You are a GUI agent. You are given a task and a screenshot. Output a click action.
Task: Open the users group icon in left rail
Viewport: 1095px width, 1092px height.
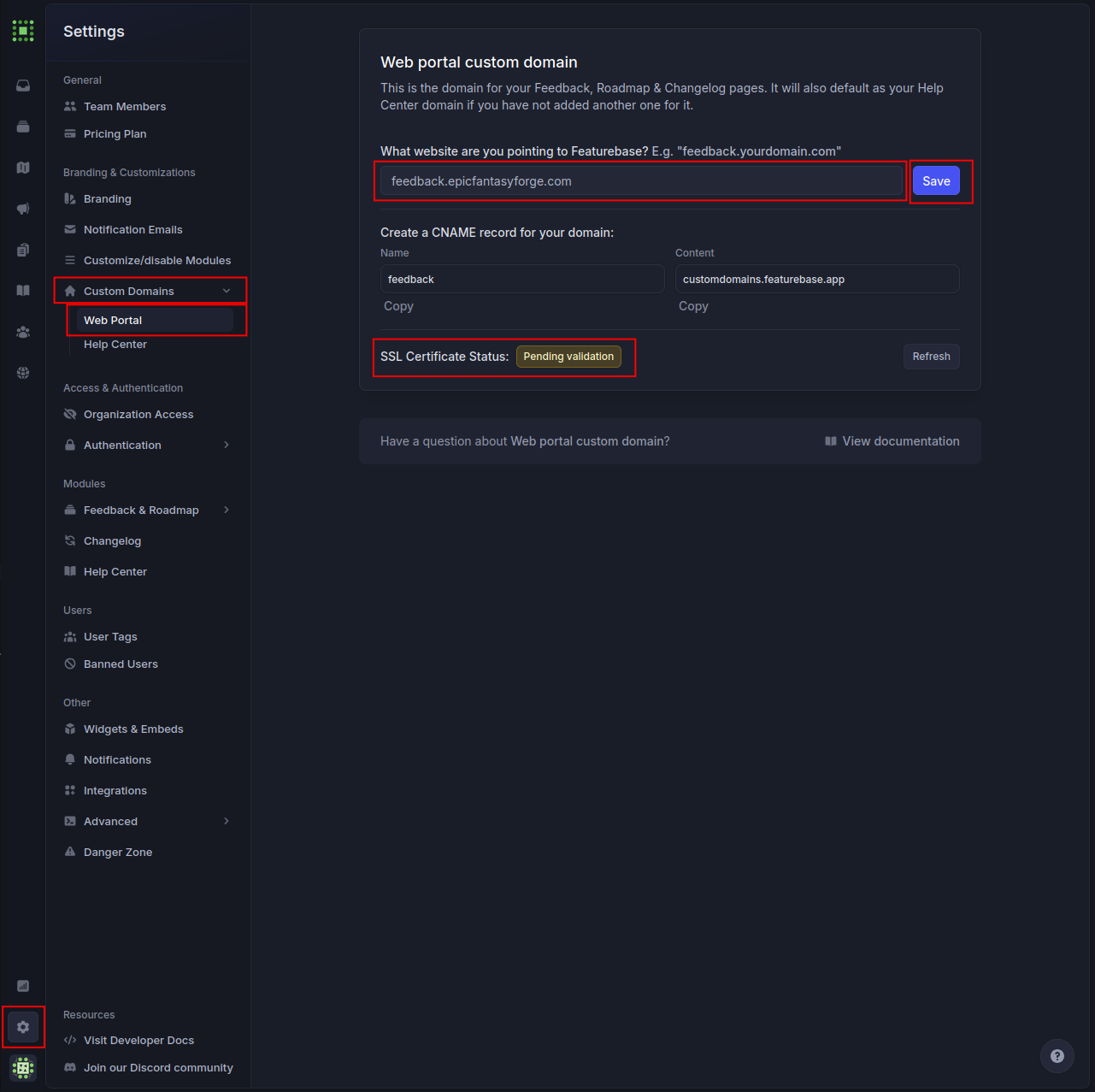23,332
